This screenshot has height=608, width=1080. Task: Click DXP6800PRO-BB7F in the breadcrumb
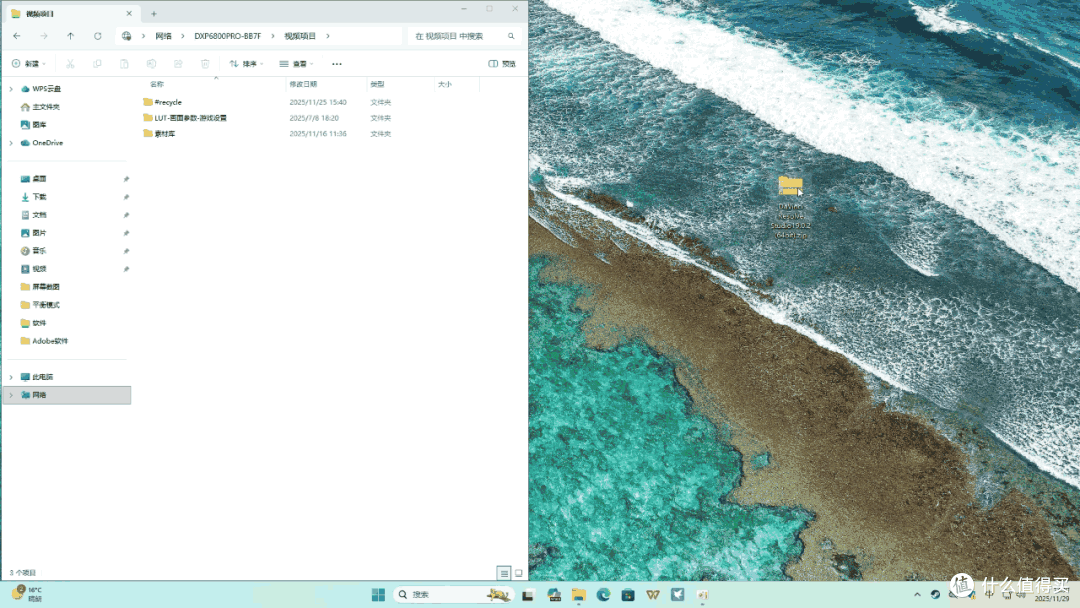227,36
